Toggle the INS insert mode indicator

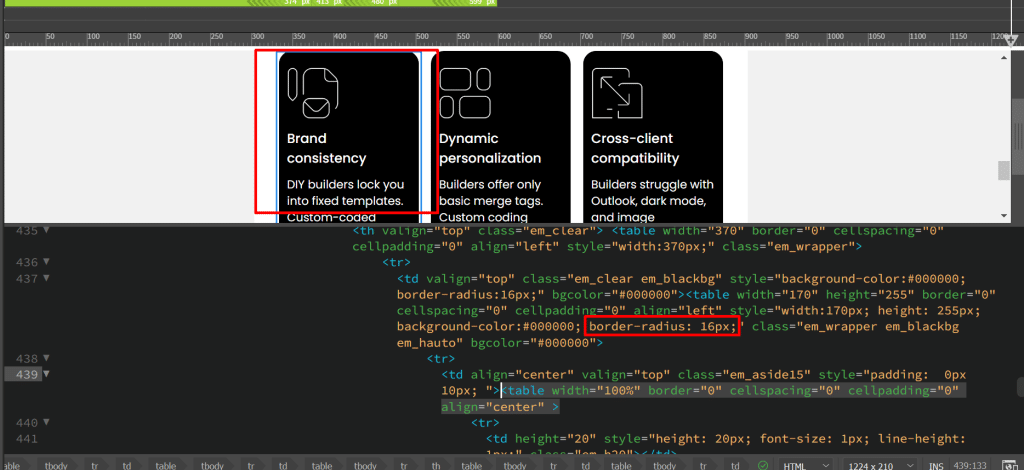936,466
